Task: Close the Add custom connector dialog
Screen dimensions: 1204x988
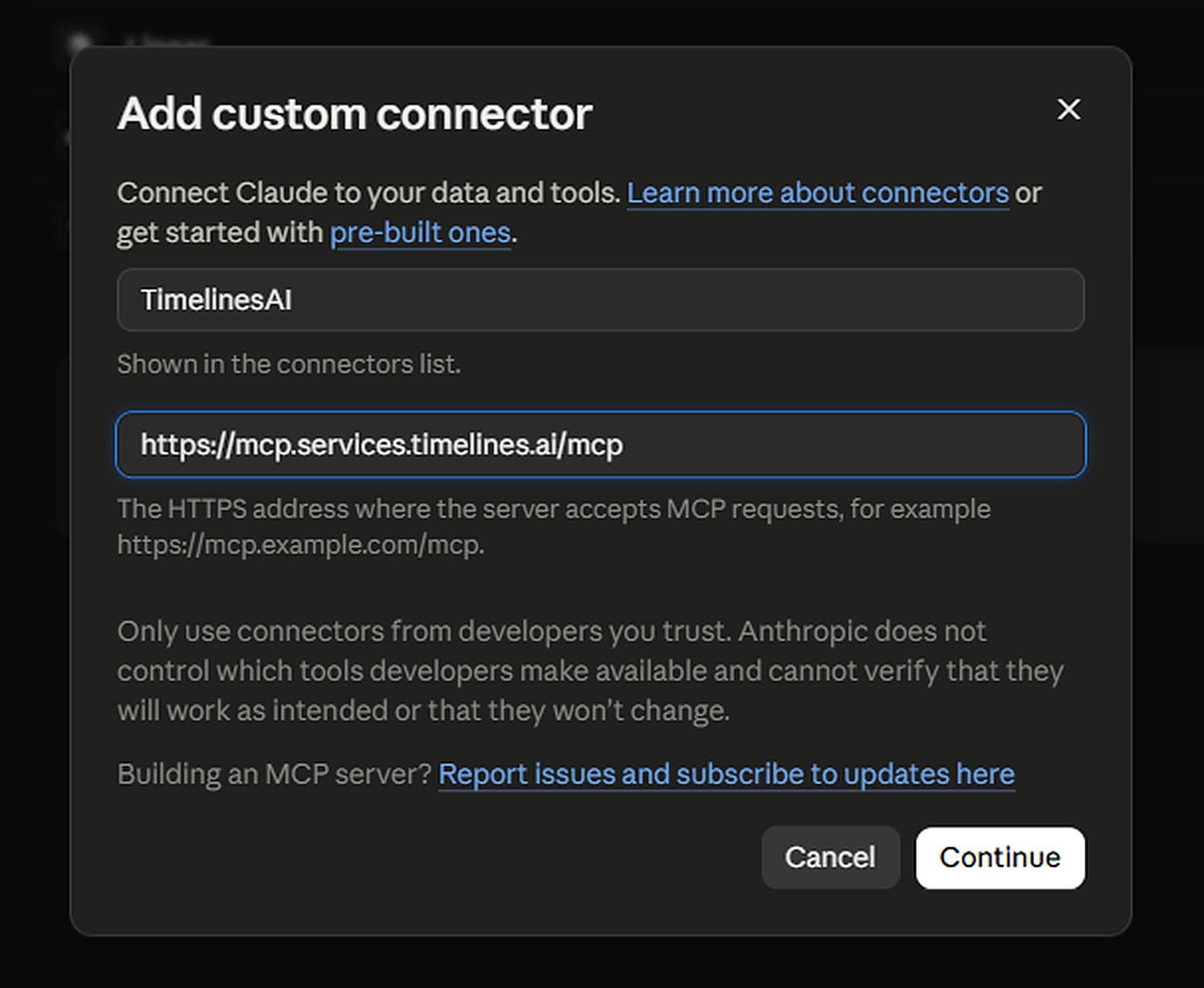Action: (x=1068, y=110)
